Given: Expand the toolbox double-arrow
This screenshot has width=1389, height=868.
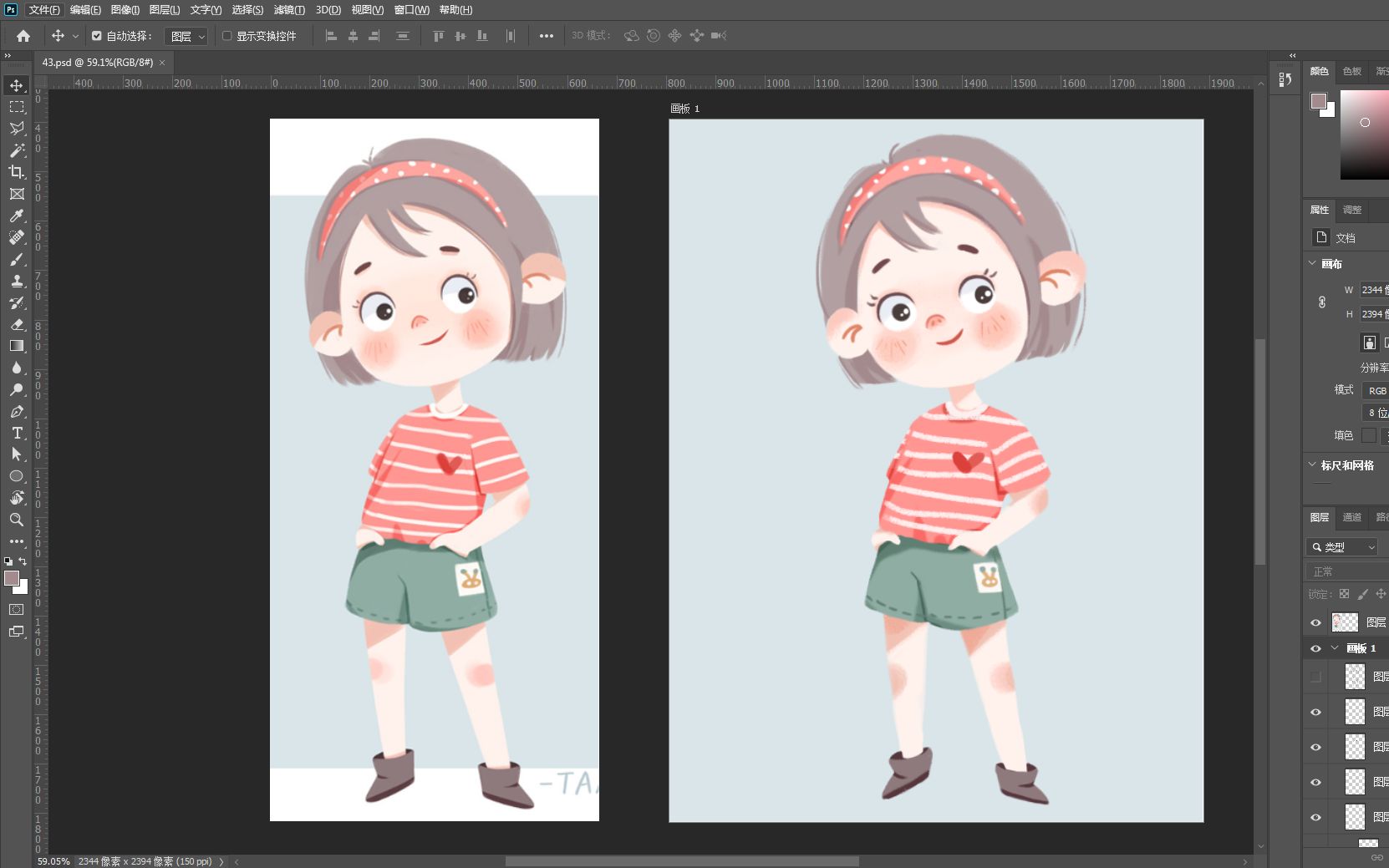Looking at the screenshot, I should coord(8,56).
